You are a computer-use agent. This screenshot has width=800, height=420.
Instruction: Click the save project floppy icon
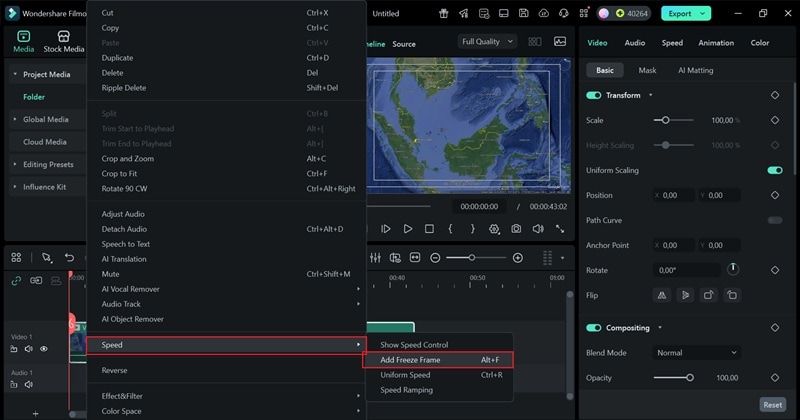523,13
